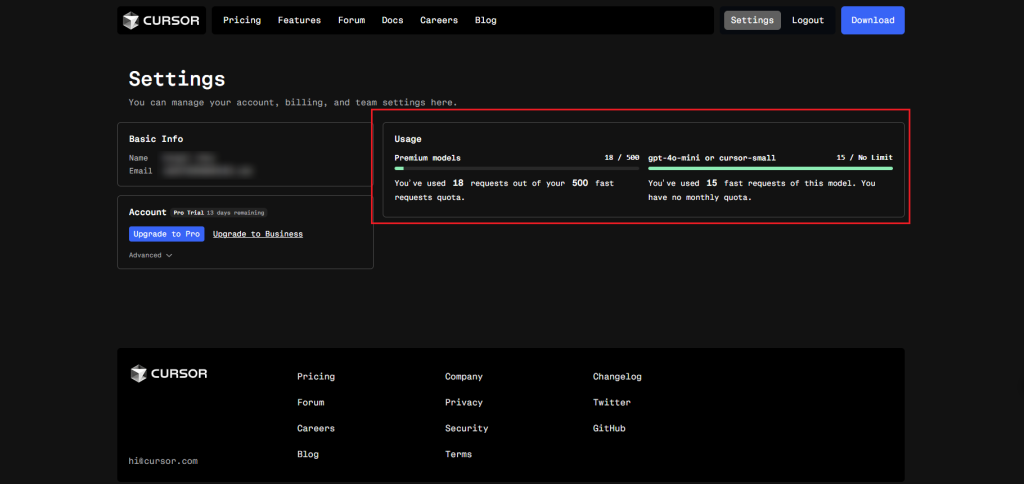The height and width of the screenshot is (484, 1024).
Task: Open the Privacy link in the footer
Action: tap(463, 403)
